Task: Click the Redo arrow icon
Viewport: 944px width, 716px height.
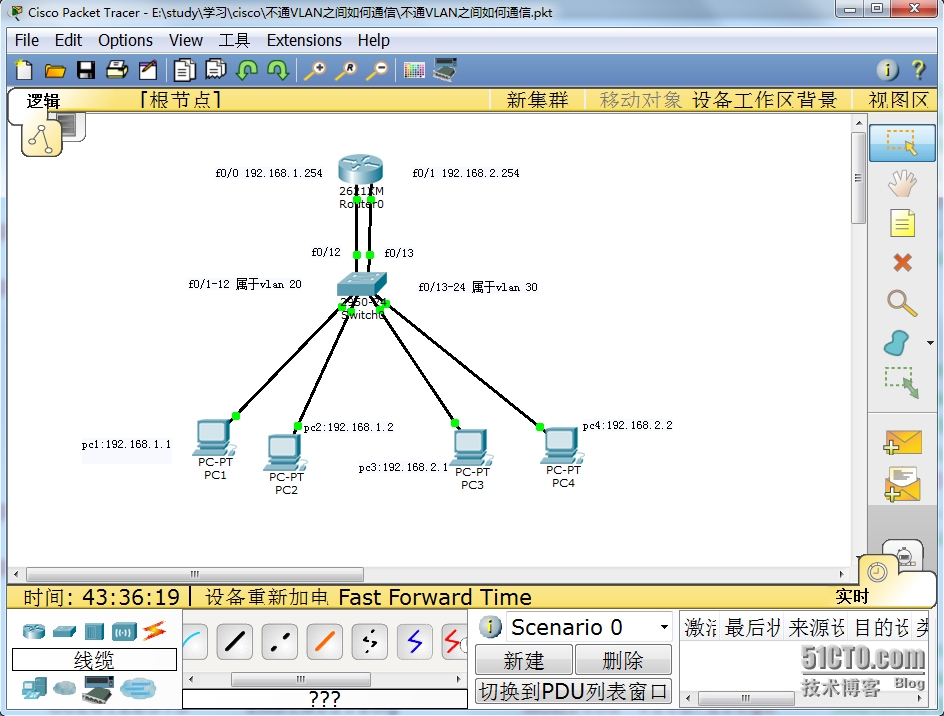Action: coord(278,70)
